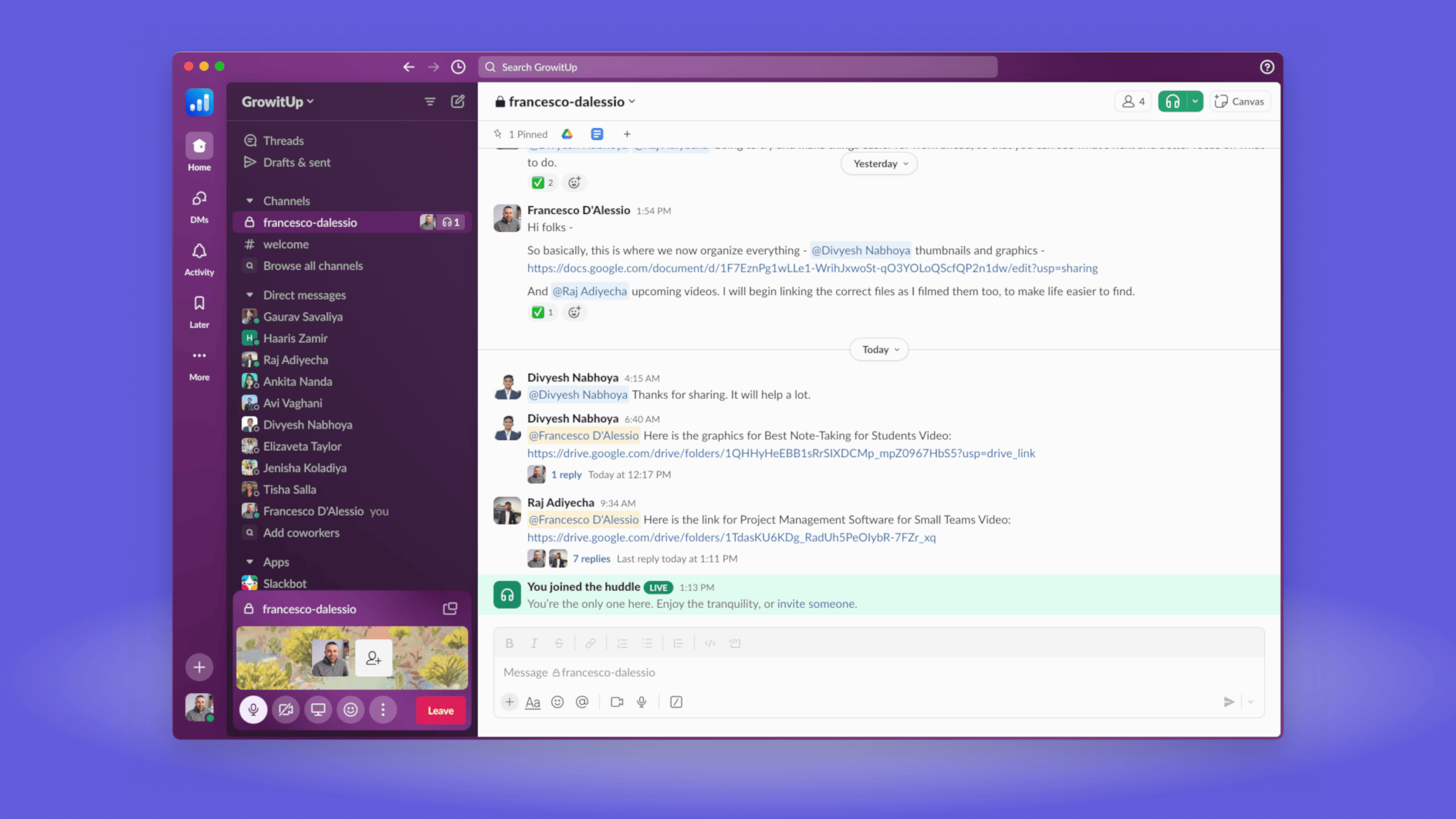Share screen in the huddle

(318, 710)
